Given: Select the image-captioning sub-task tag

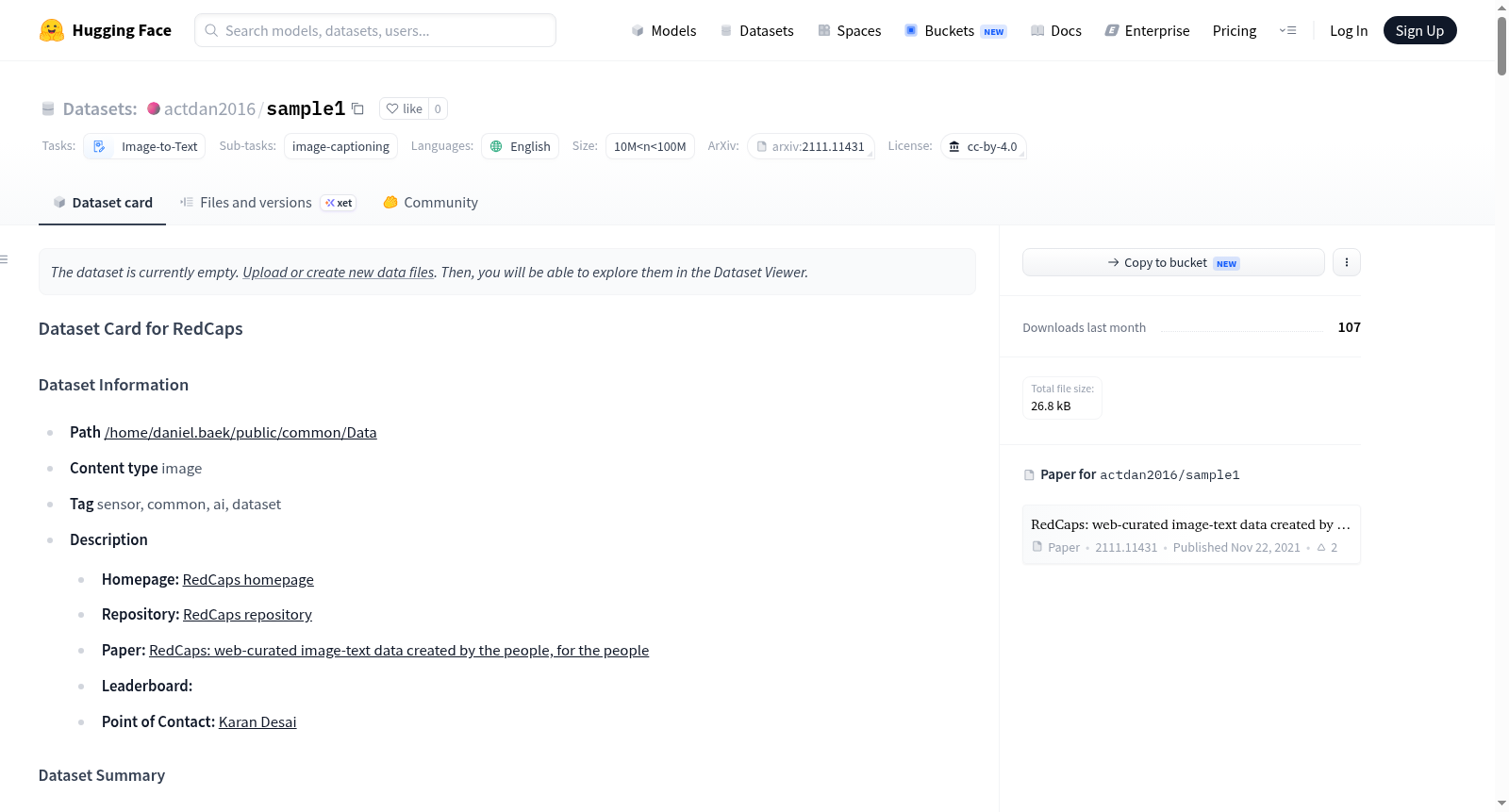Looking at the screenshot, I should tap(340, 146).
